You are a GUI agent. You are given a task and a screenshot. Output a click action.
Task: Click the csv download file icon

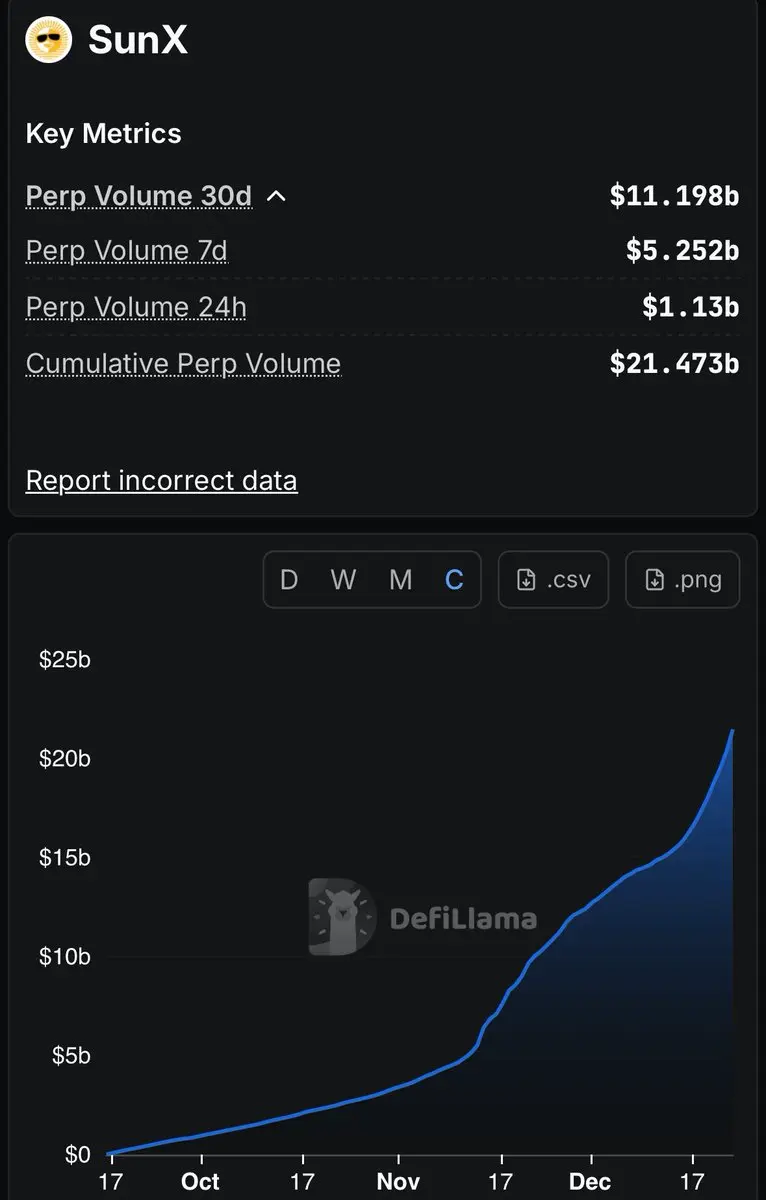(526, 580)
